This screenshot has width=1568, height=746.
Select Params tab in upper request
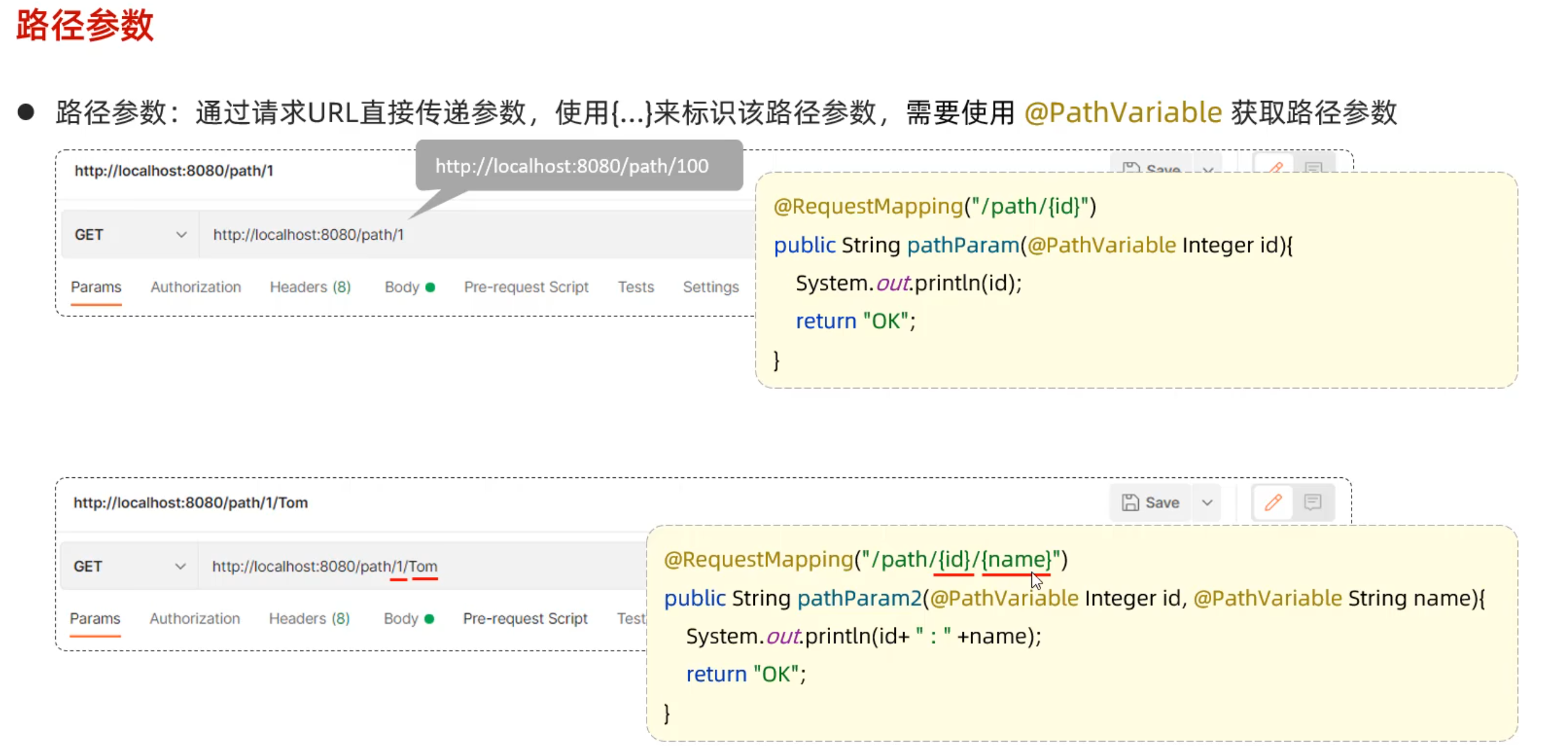pyautogui.click(x=96, y=287)
